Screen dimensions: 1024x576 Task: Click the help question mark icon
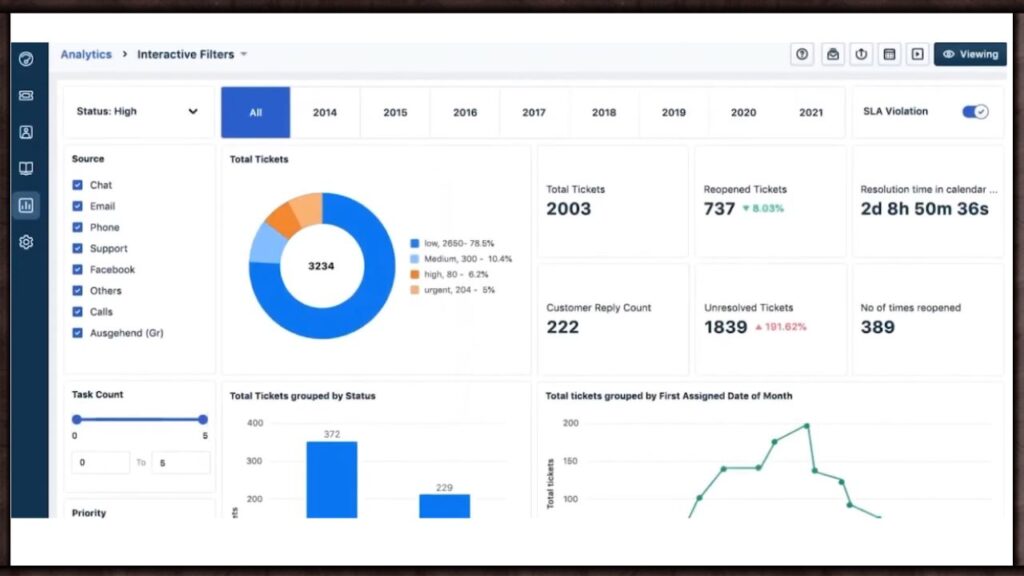802,54
